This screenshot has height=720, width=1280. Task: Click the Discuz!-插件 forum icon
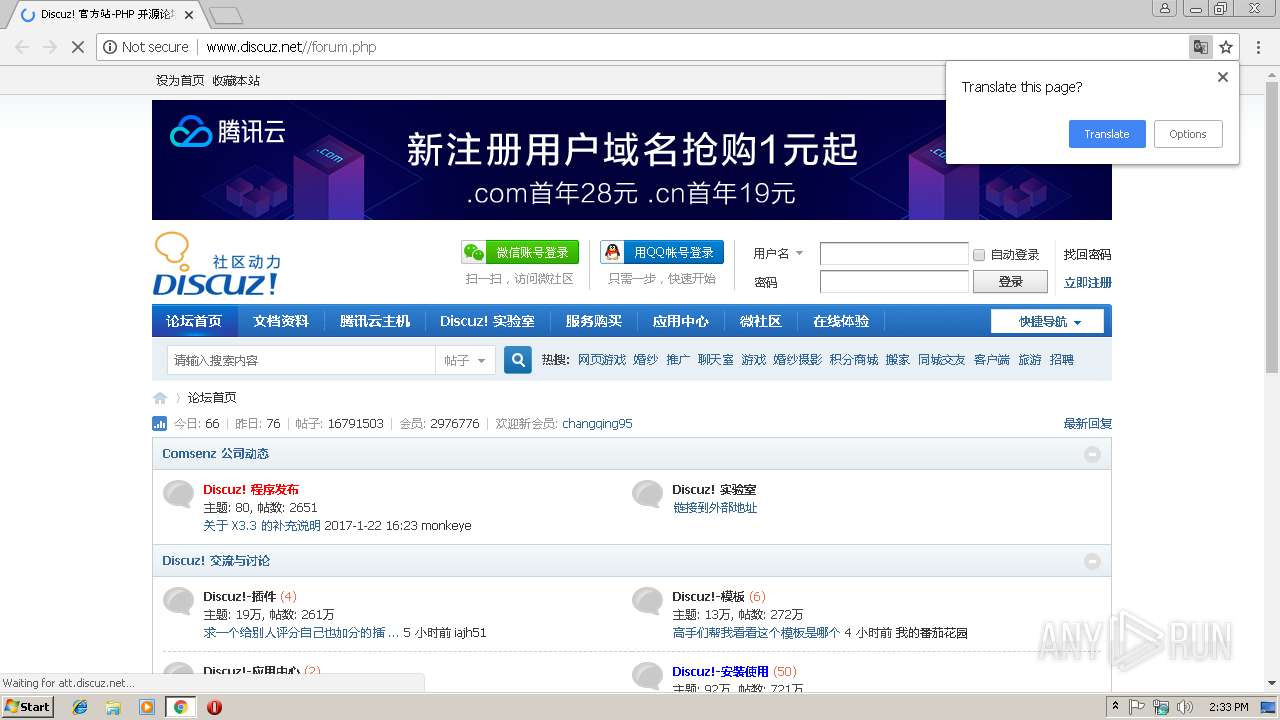click(x=179, y=601)
